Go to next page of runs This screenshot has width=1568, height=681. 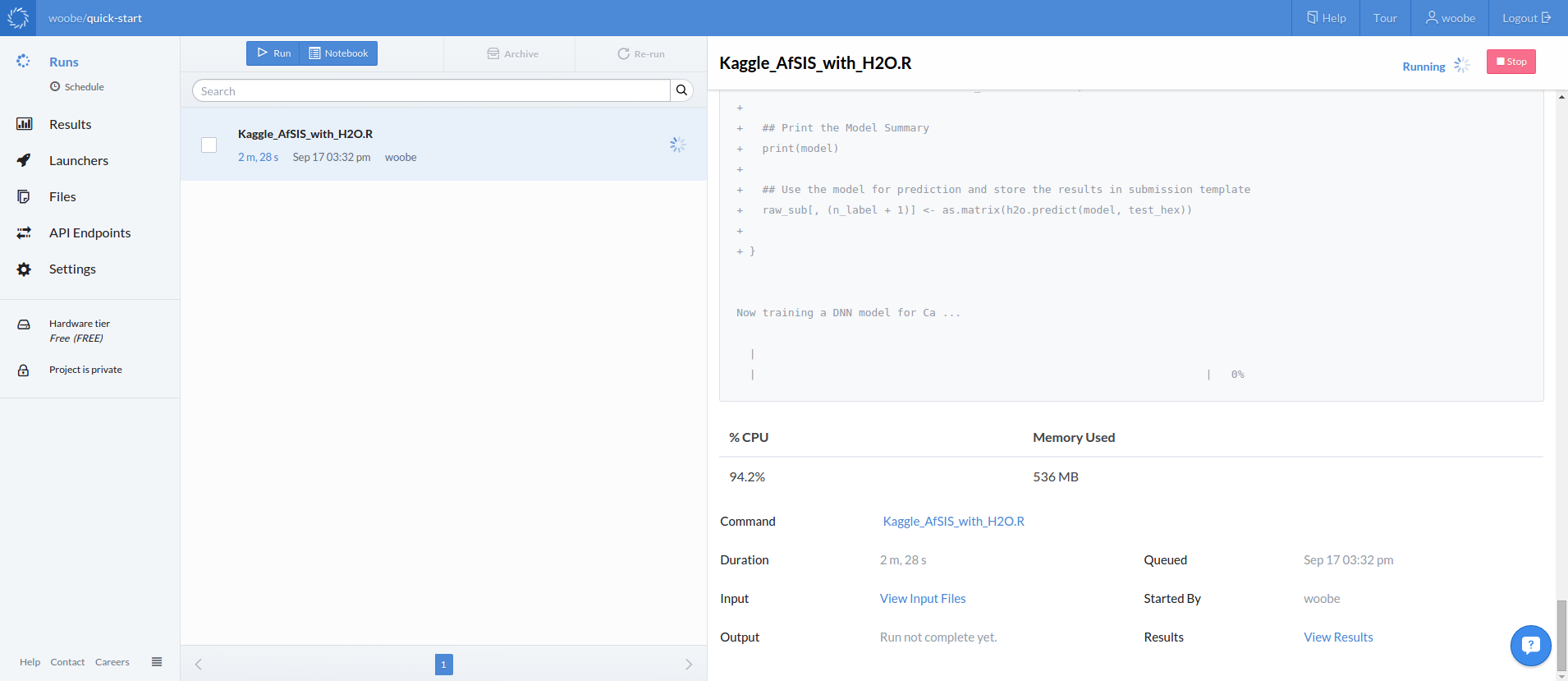pyautogui.click(x=688, y=665)
